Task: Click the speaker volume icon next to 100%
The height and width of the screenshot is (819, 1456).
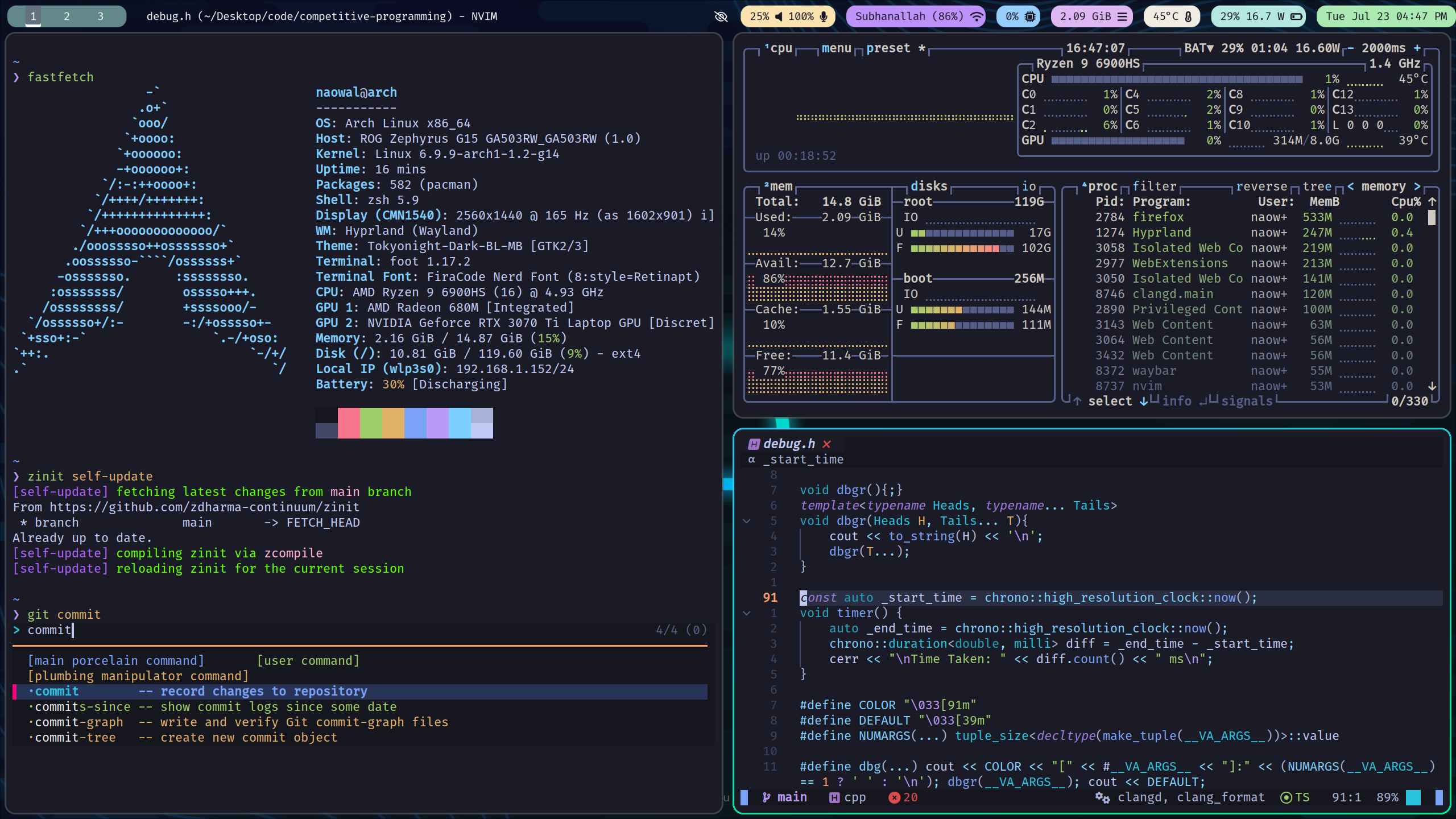Action: (x=779, y=16)
